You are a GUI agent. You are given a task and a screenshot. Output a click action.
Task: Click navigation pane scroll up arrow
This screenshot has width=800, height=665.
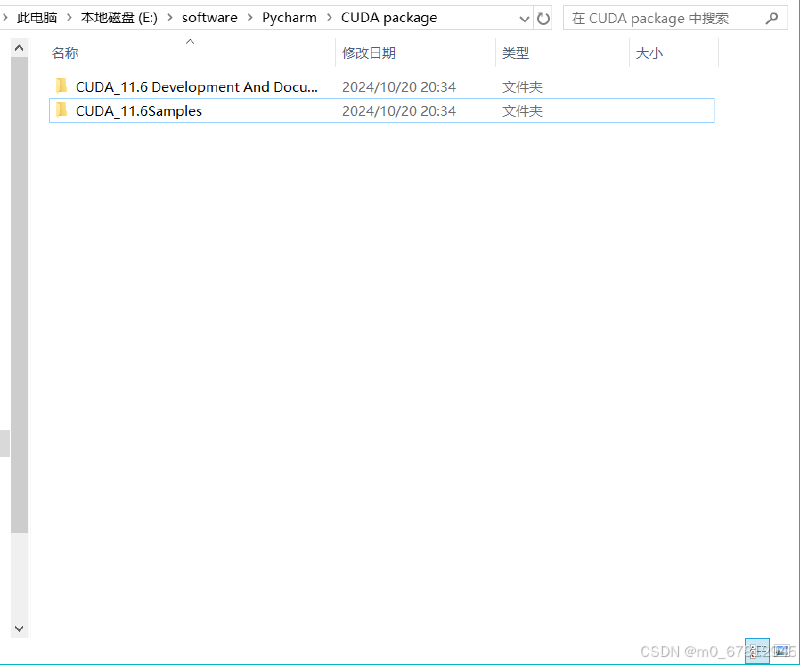(19, 48)
